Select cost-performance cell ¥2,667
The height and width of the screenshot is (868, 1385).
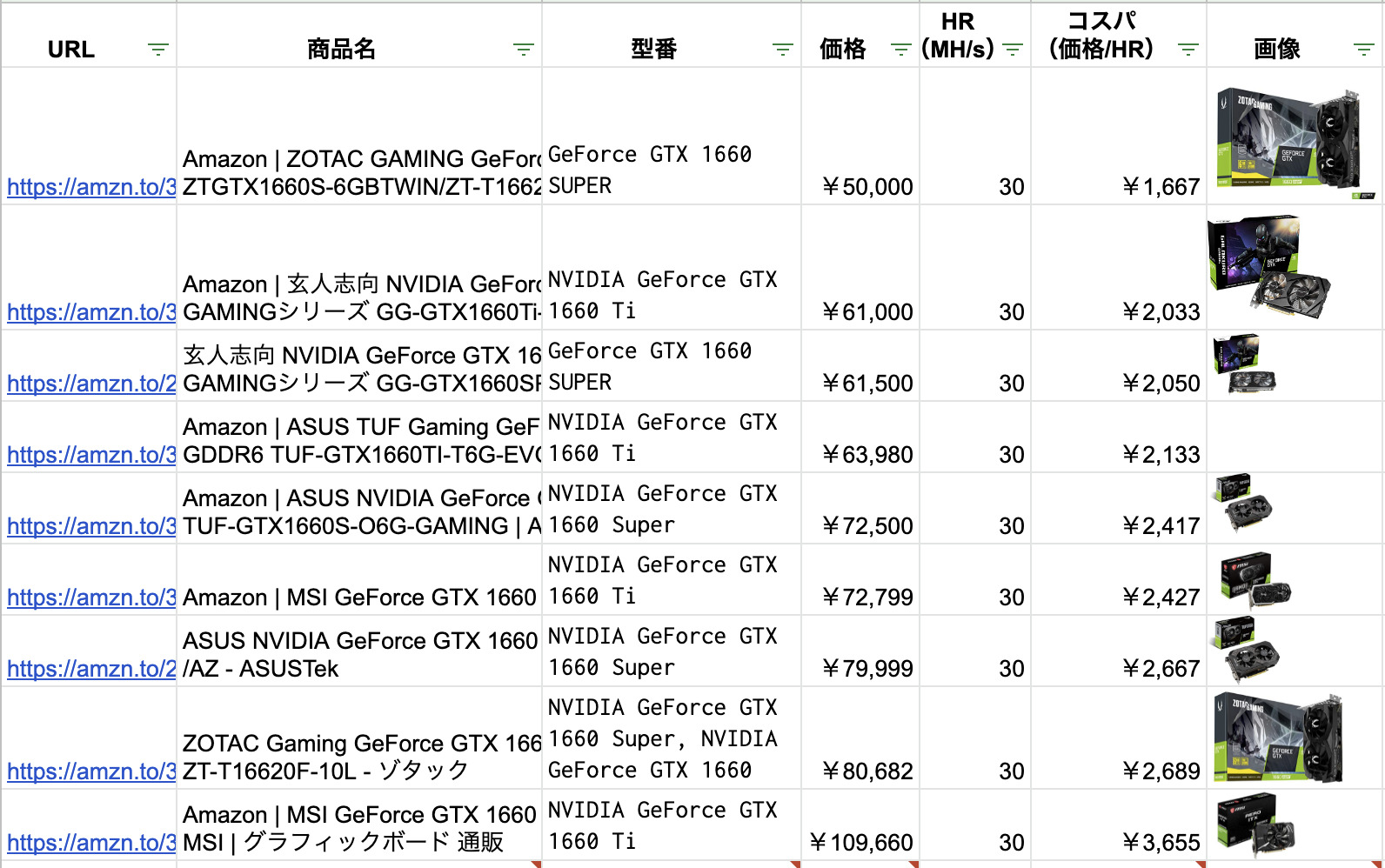coord(1119,651)
